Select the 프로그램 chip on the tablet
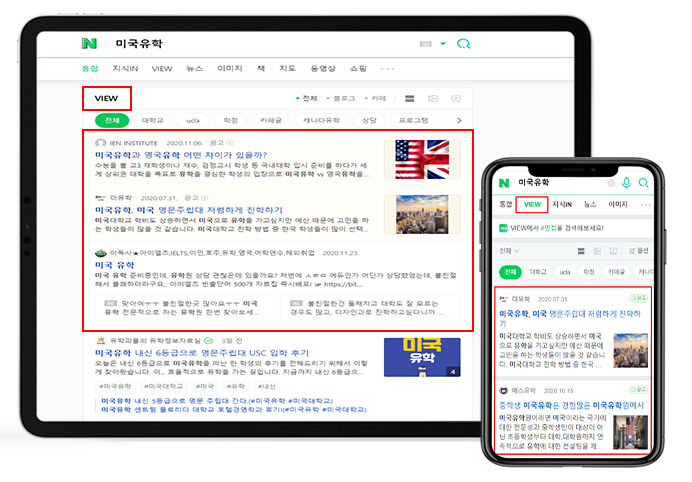Viewport: 692px width, 482px height. tap(413, 120)
